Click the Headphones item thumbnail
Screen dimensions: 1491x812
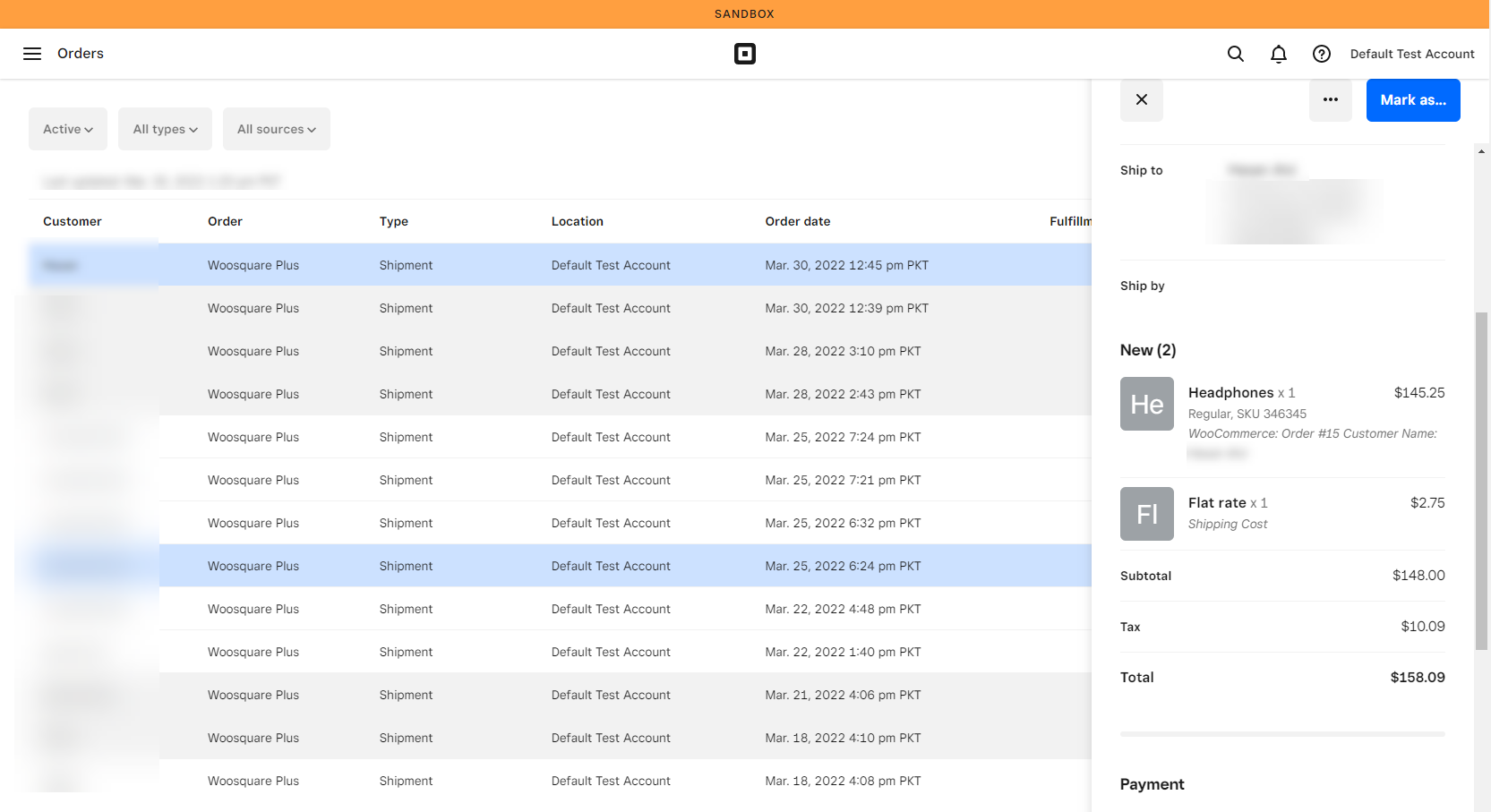click(1147, 404)
